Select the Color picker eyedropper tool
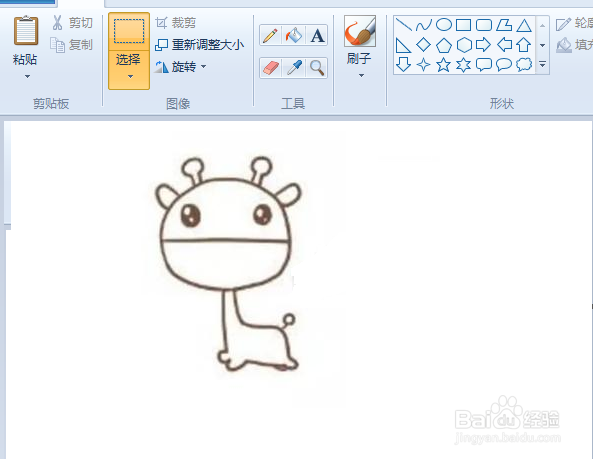 pyautogui.click(x=293, y=68)
